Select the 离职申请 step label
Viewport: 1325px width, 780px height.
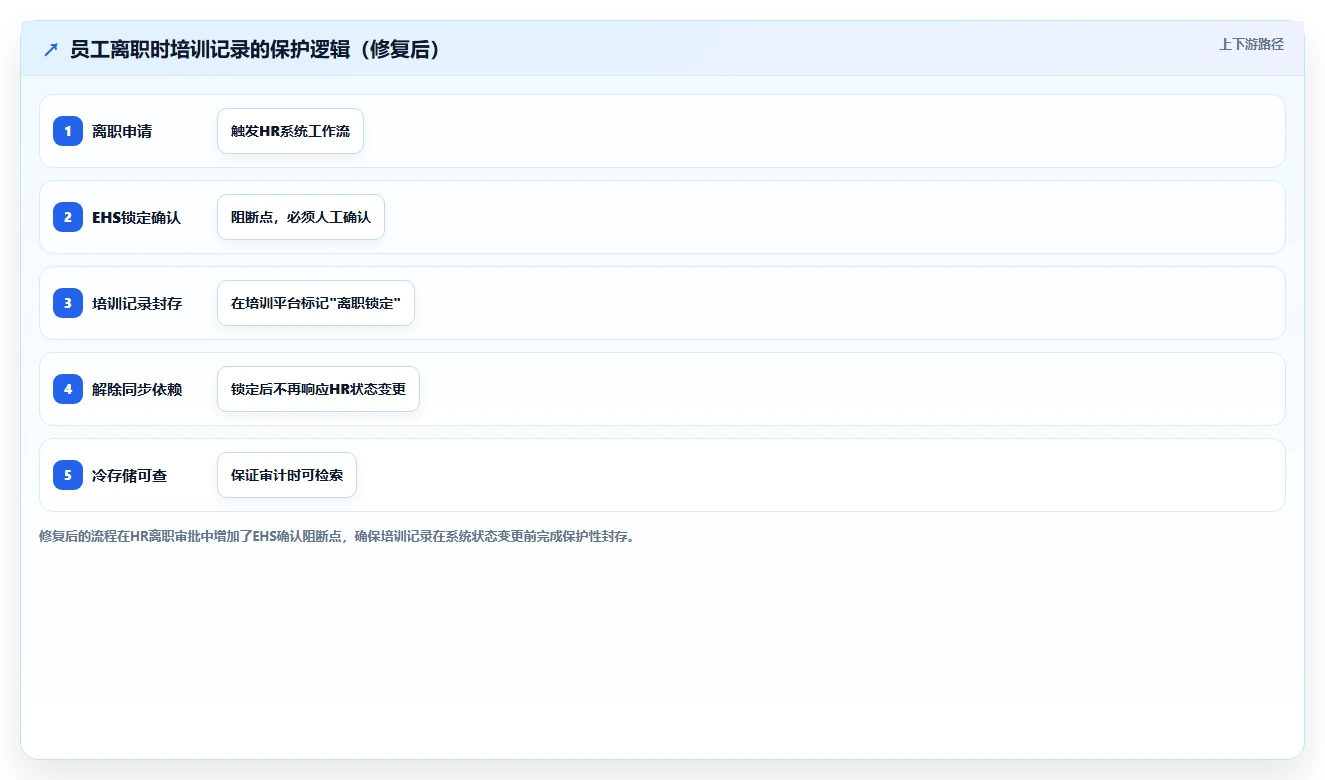pyautogui.click(x=122, y=131)
